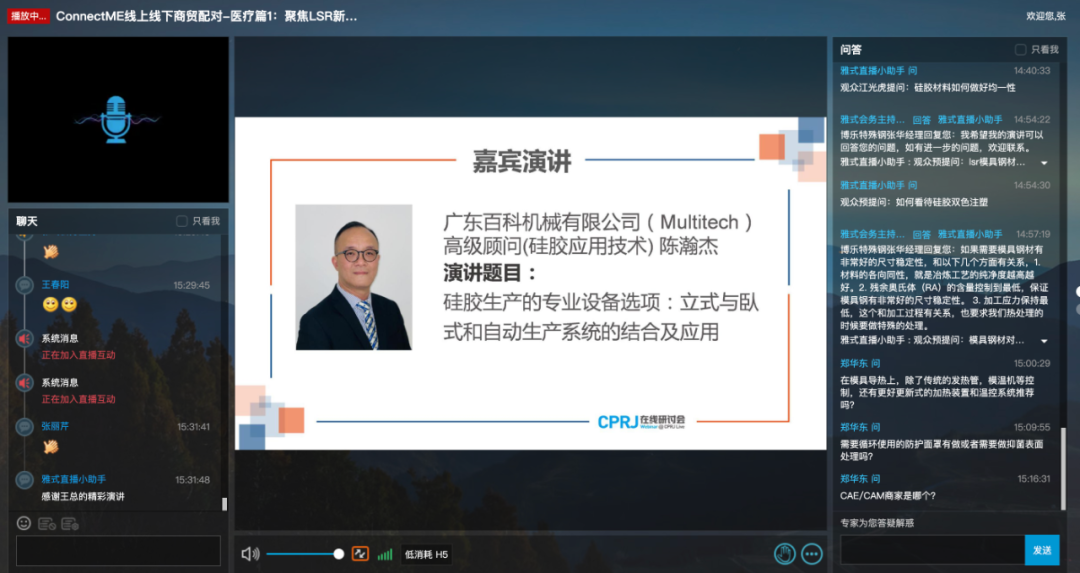Click the 问答 panel title

tap(851, 50)
